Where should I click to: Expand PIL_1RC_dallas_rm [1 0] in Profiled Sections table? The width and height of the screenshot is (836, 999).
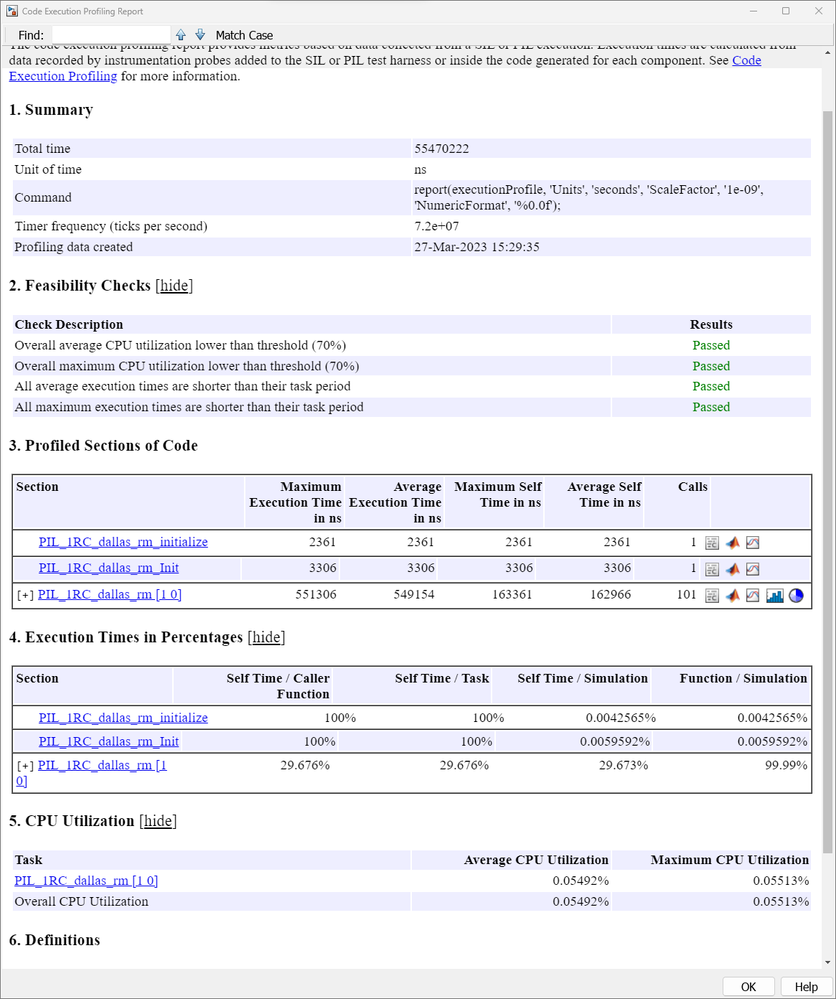[25, 595]
